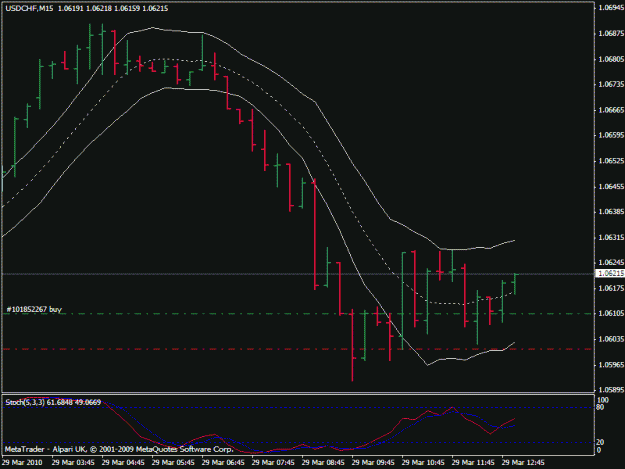Viewport: 625px width, 469px height.
Task: Click the 29 Mar 10:45 time label
Action: 423,463
